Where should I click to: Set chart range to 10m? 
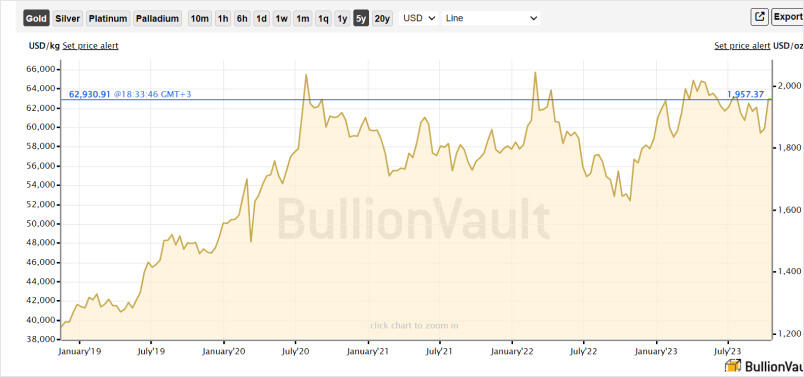[x=199, y=18]
